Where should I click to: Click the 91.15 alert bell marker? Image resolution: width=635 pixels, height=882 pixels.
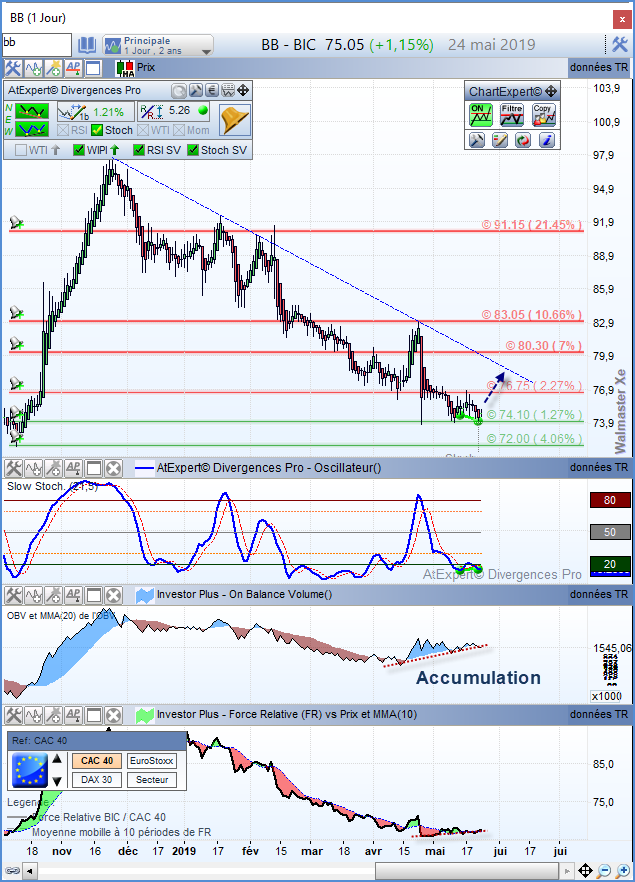pyautogui.click(x=16, y=223)
